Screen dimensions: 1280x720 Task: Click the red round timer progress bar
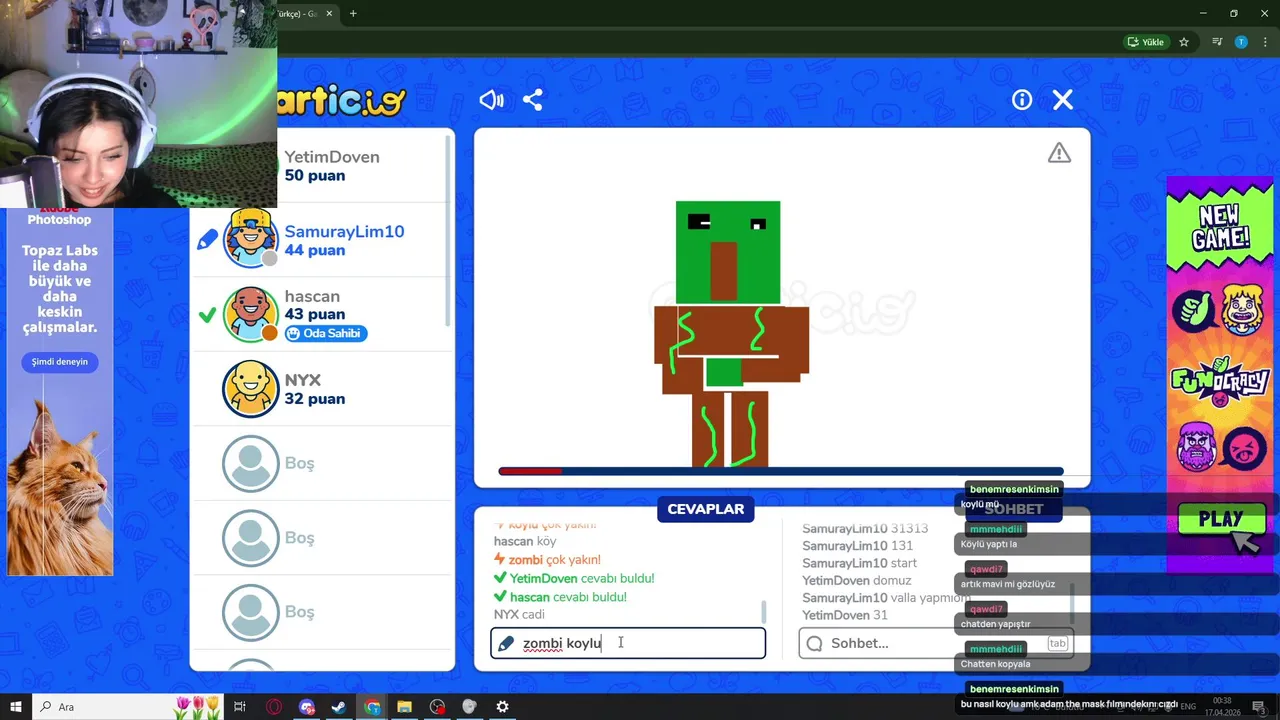coord(530,471)
